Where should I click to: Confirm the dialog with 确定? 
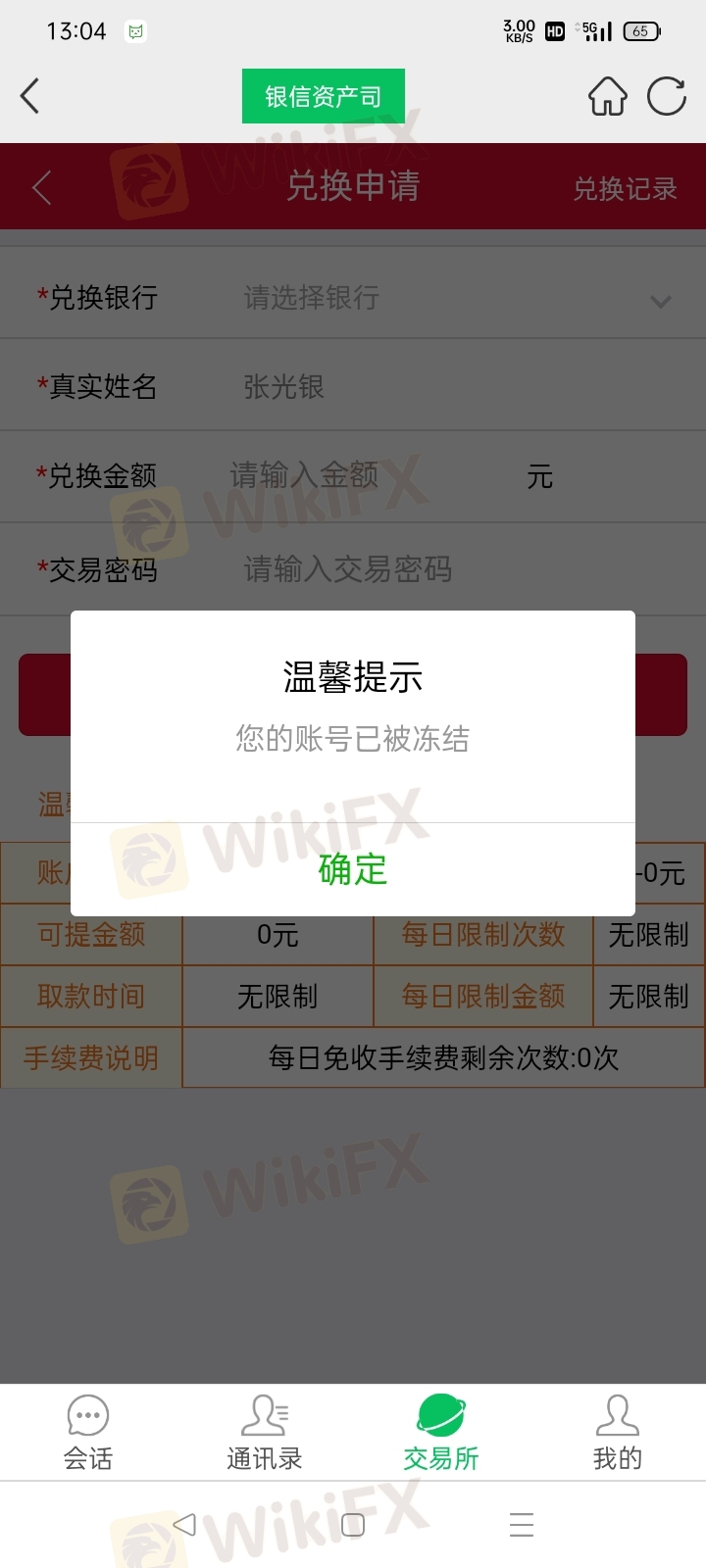pyautogui.click(x=353, y=869)
